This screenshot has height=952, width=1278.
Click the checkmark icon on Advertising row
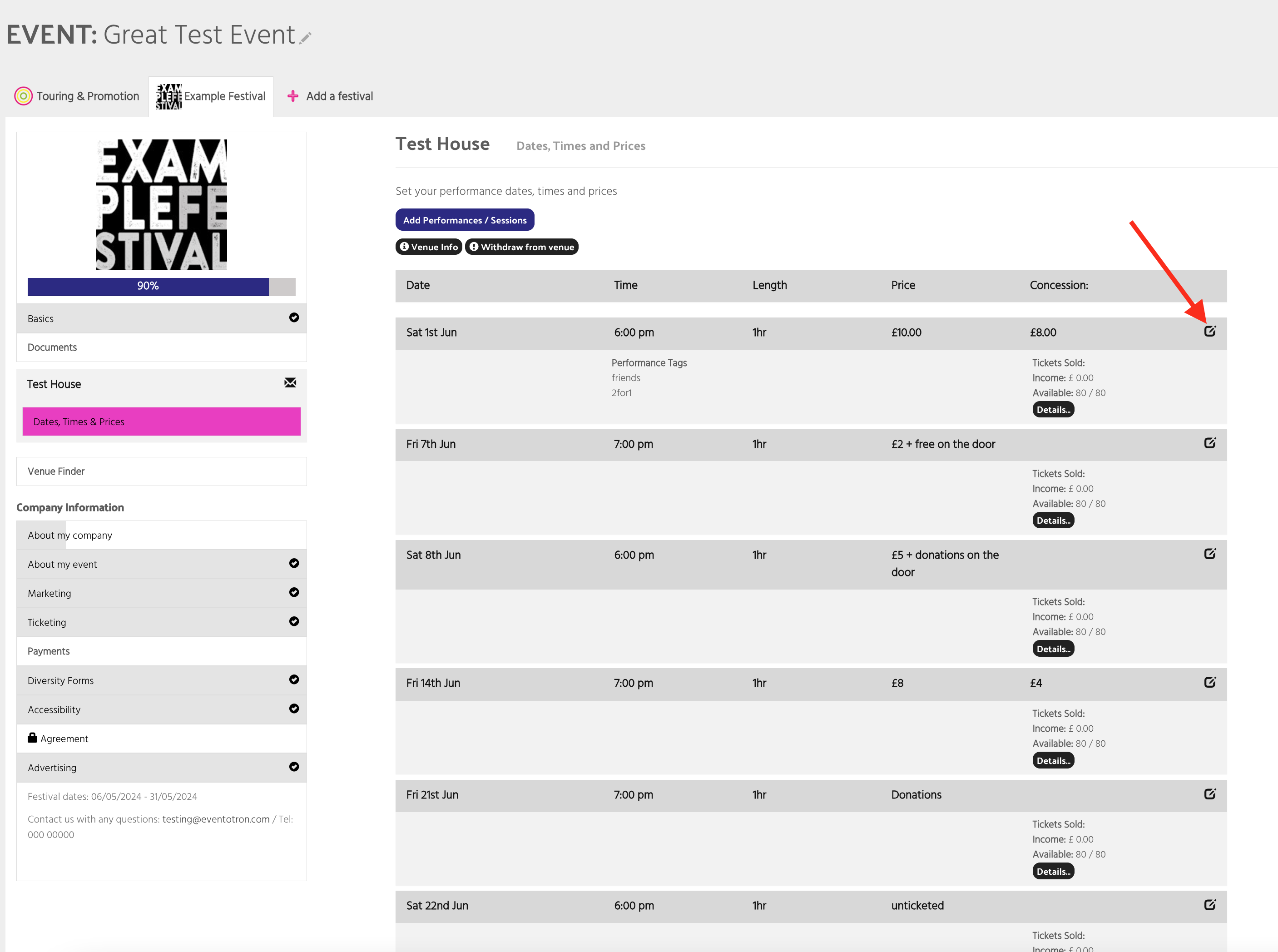coord(294,766)
